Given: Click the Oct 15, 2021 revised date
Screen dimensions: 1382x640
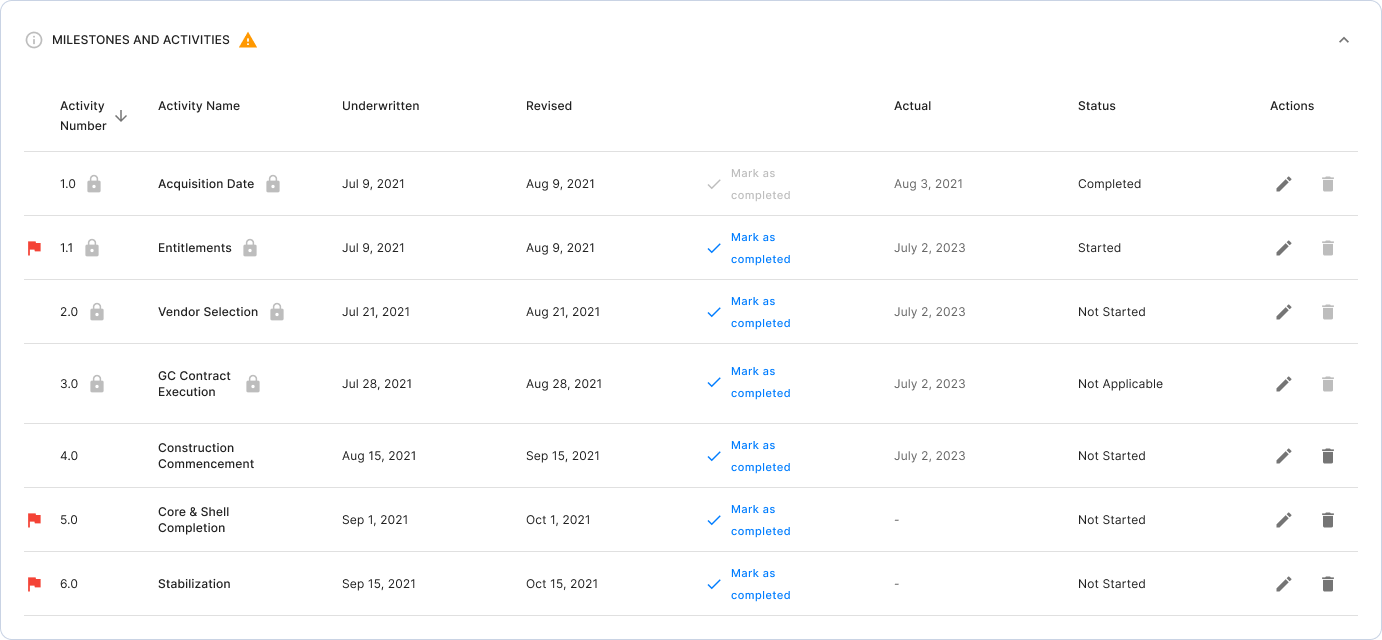Looking at the screenshot, I should [562, 584].
